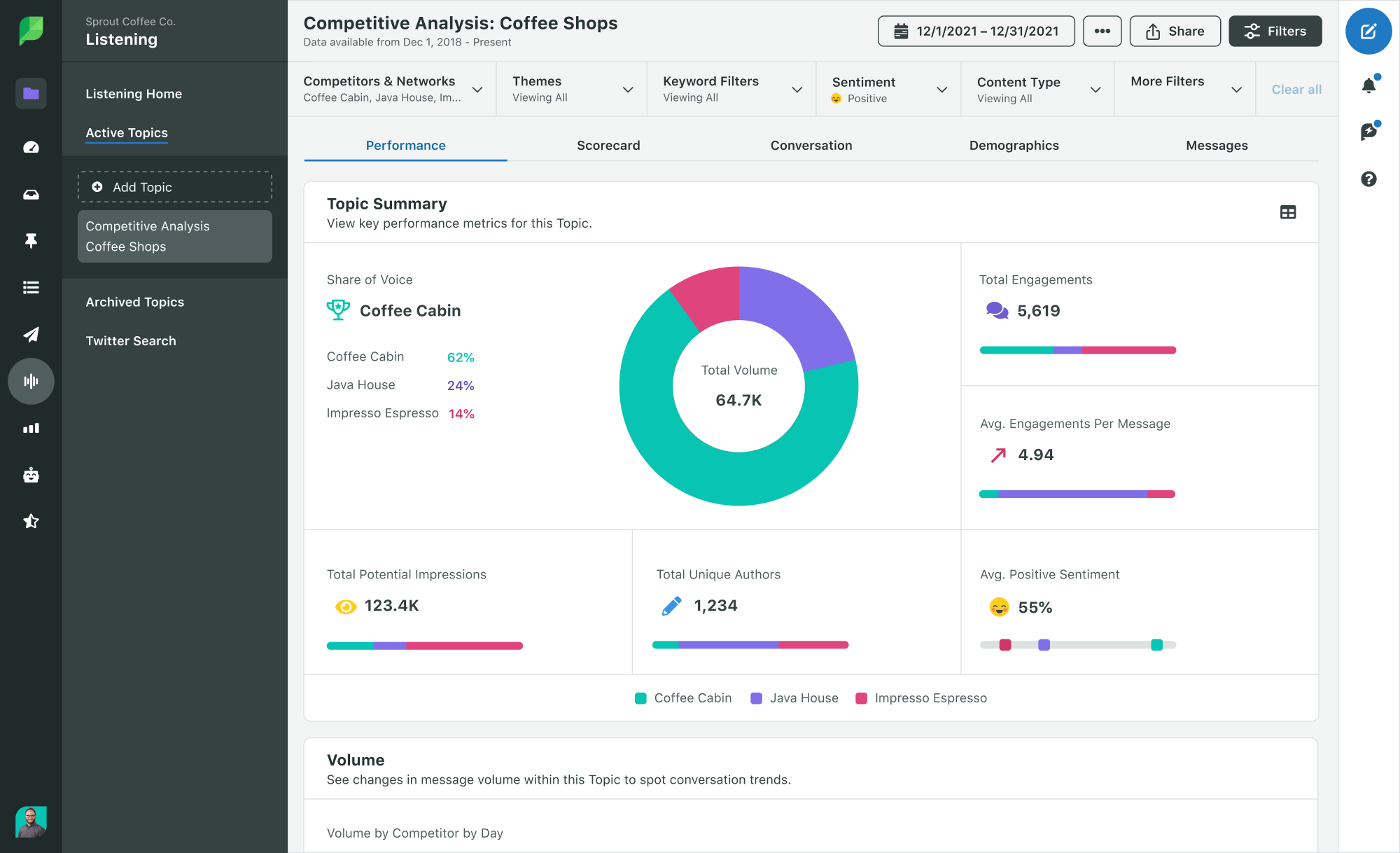
Task: Expand the Competitors & Networks dropdown
Action: click(478, 89)
